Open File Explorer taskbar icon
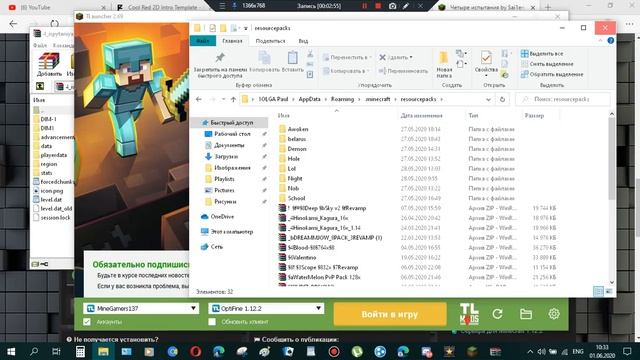This screenshot has height=360, width=640. point(103,351)
